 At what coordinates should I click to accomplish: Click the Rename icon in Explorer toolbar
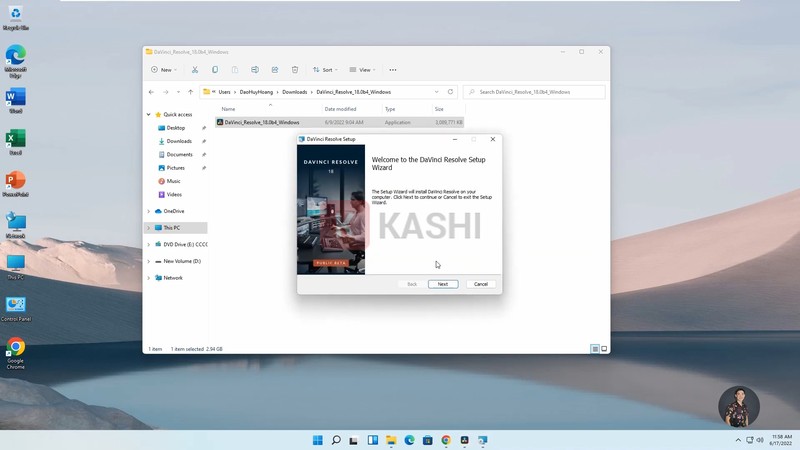255,70
